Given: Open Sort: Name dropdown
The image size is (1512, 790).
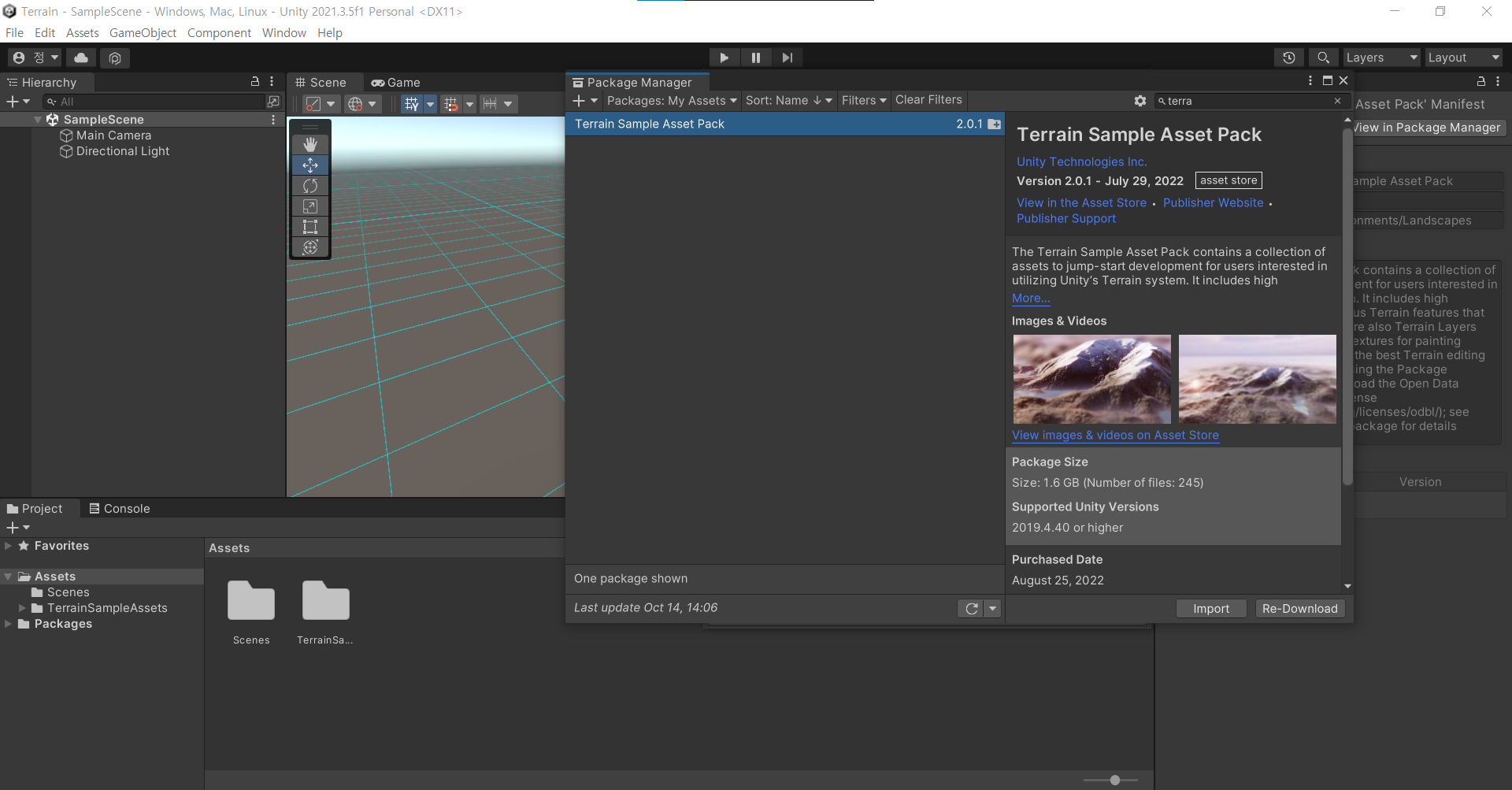Looking at the screenshot, I should pyautogui.click(x=789, y=101).
